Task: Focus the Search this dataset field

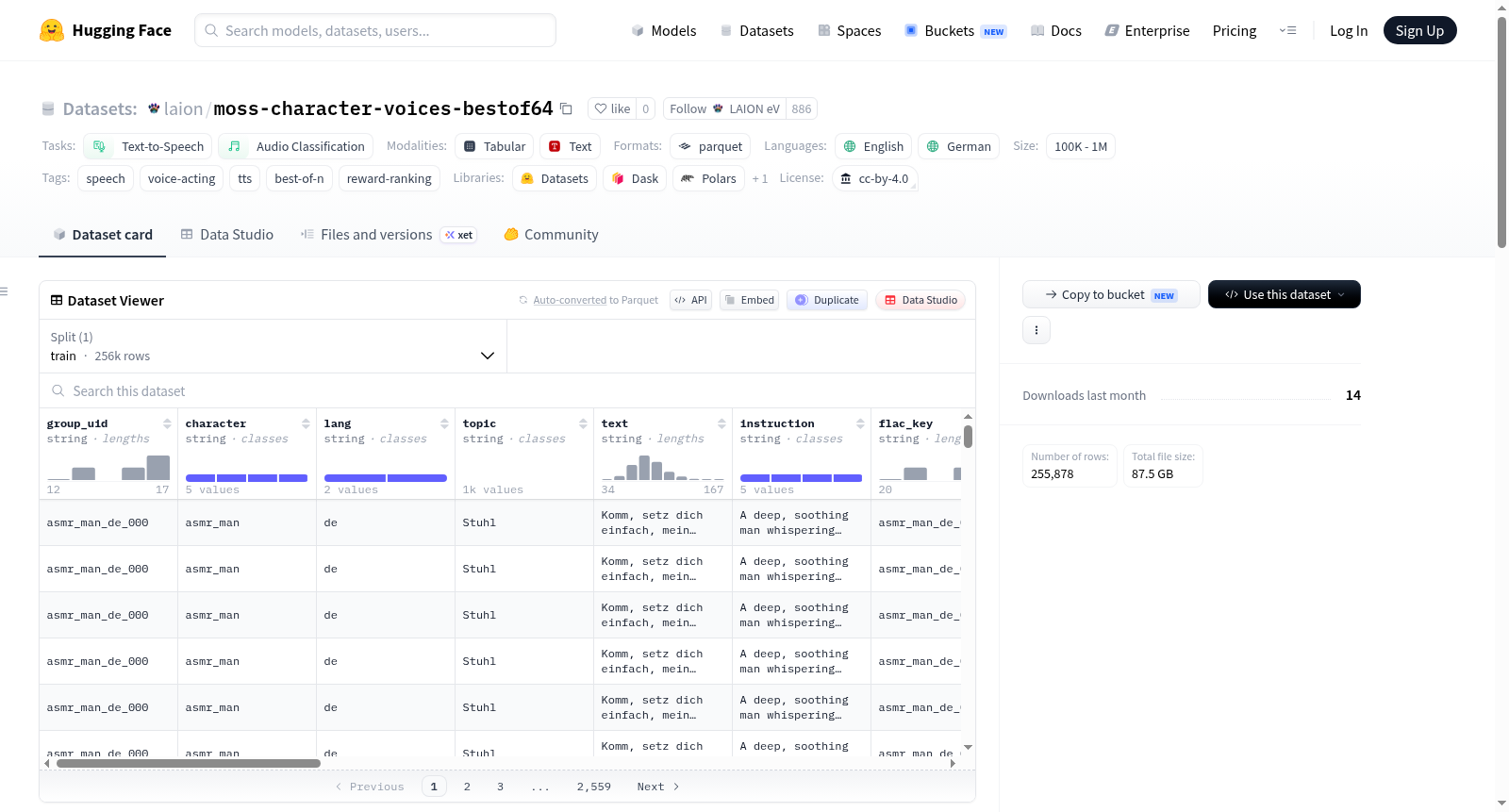Action: [x=507, y=390]
